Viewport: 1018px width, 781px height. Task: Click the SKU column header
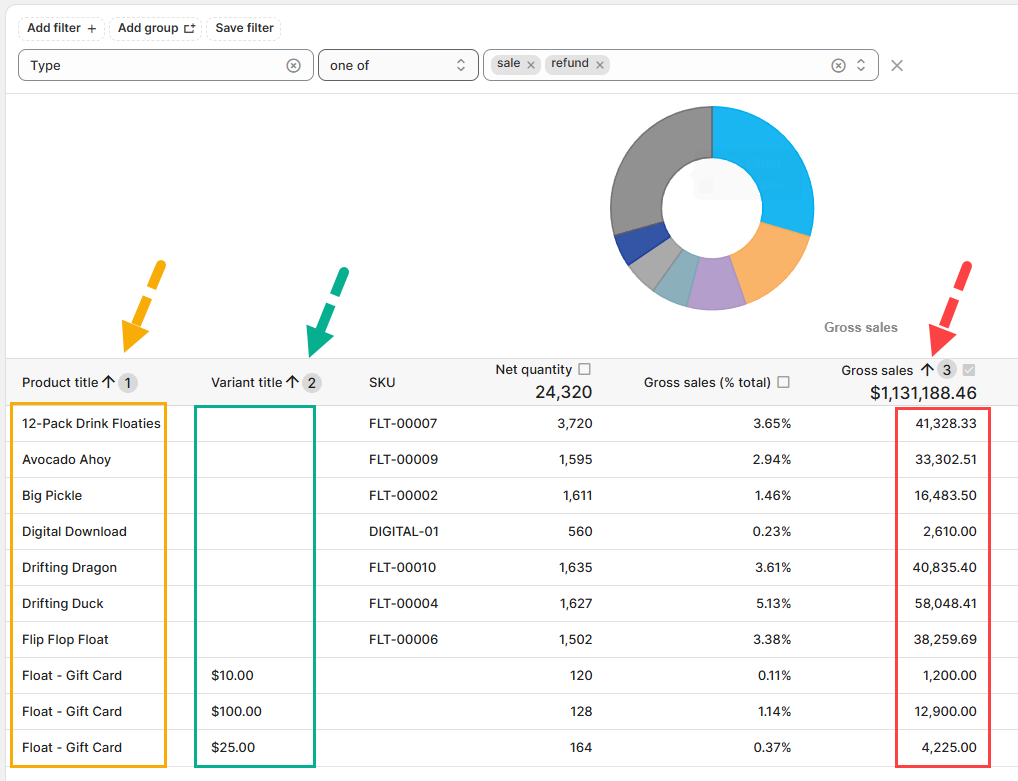(382, 382)
